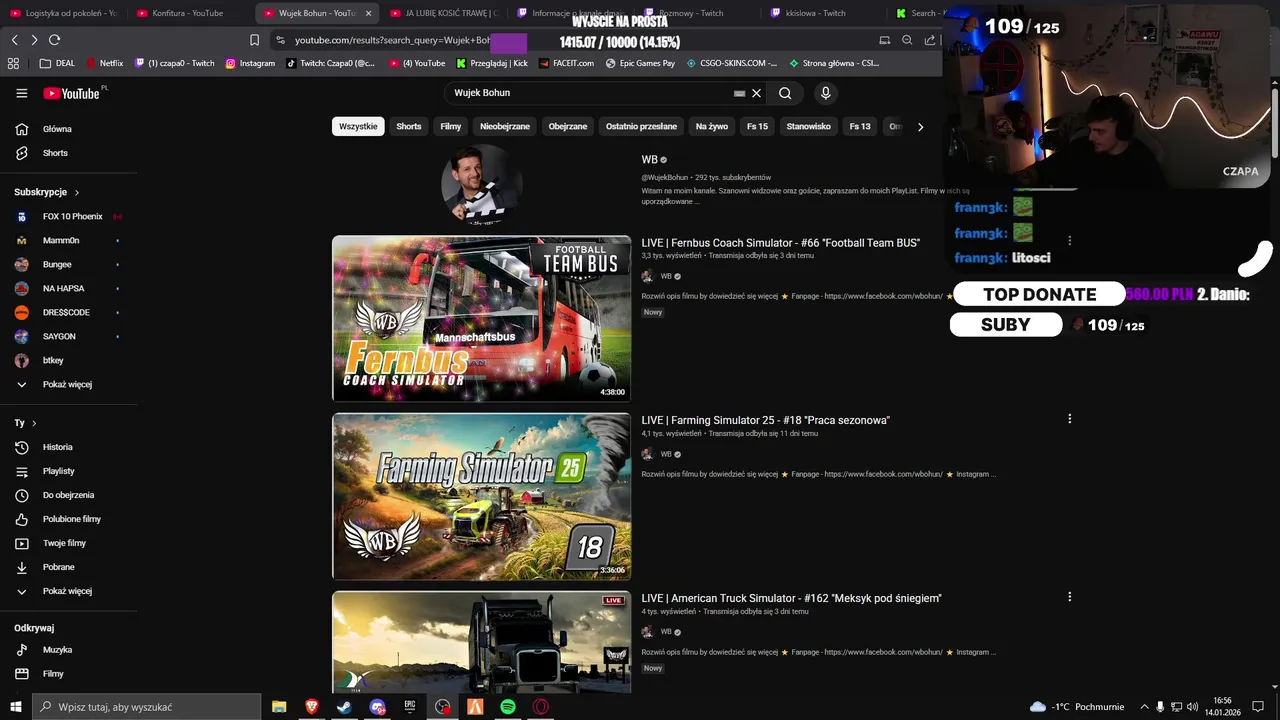Viewport: 1280px width, 720px height.
Task: Clear the search query with X
Action: pos(757,93)
